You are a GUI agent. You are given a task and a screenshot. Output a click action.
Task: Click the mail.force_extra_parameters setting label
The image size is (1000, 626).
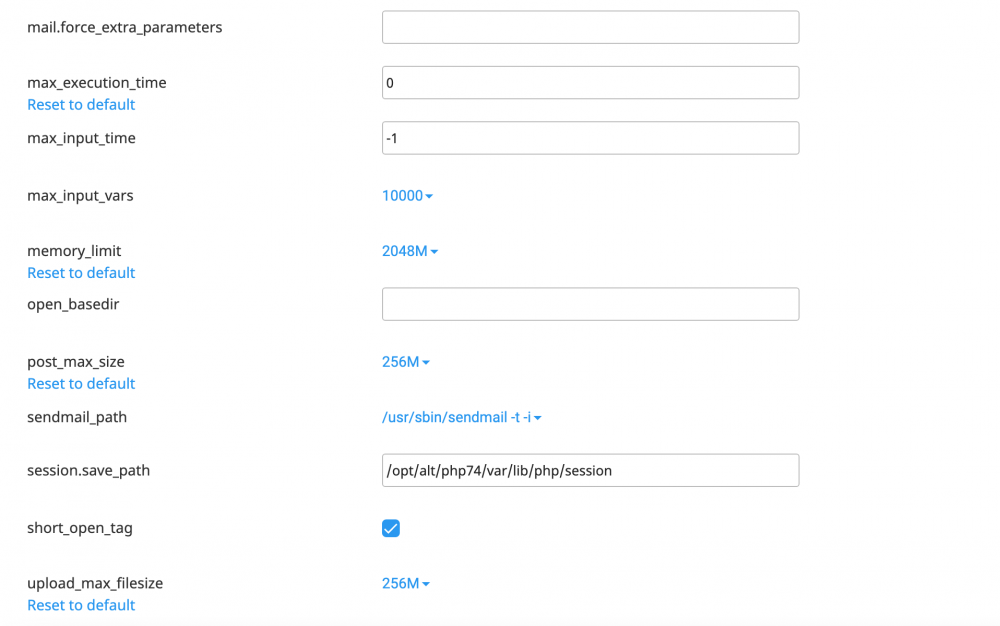(125, 27)
